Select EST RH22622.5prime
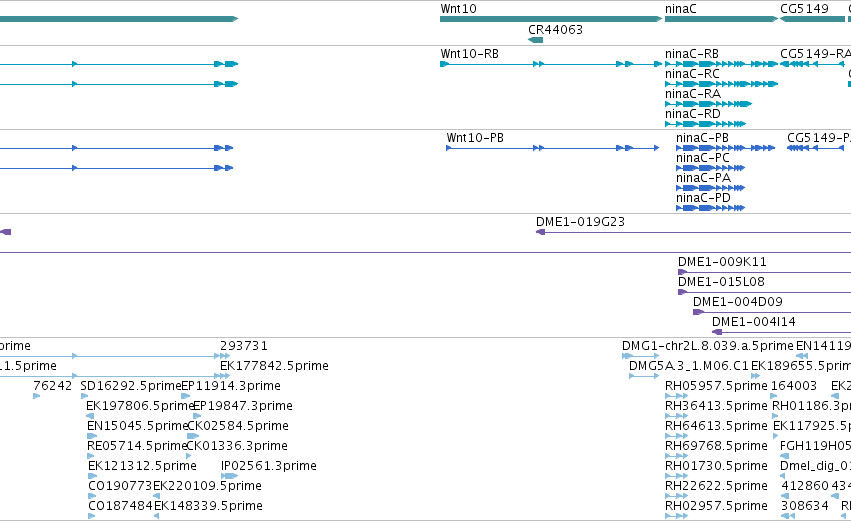Viewport: 851px width, 521px height. pyautogui.click(x=716, y=487)
